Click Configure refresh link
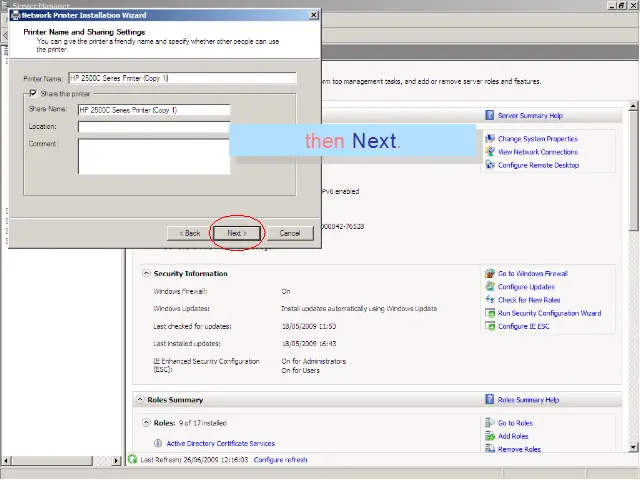640x480 pixels. coord(280,460)
